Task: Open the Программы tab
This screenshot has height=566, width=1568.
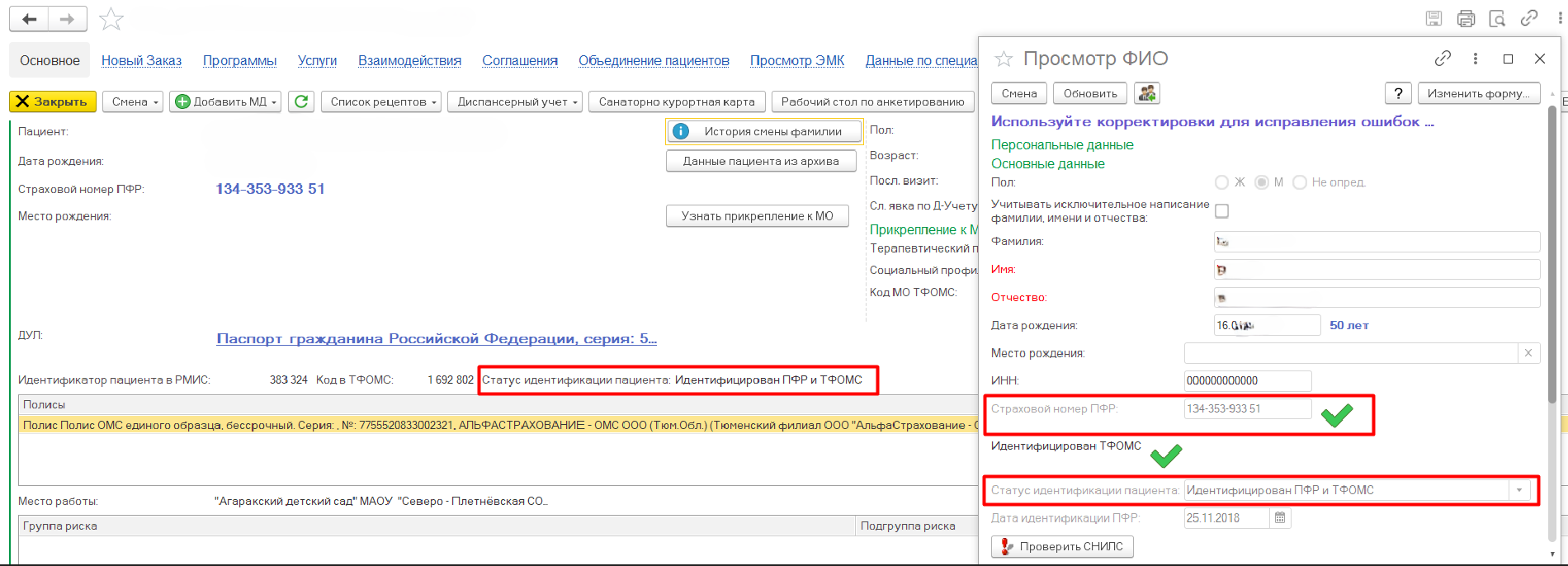Action: (x=239, y=60)
